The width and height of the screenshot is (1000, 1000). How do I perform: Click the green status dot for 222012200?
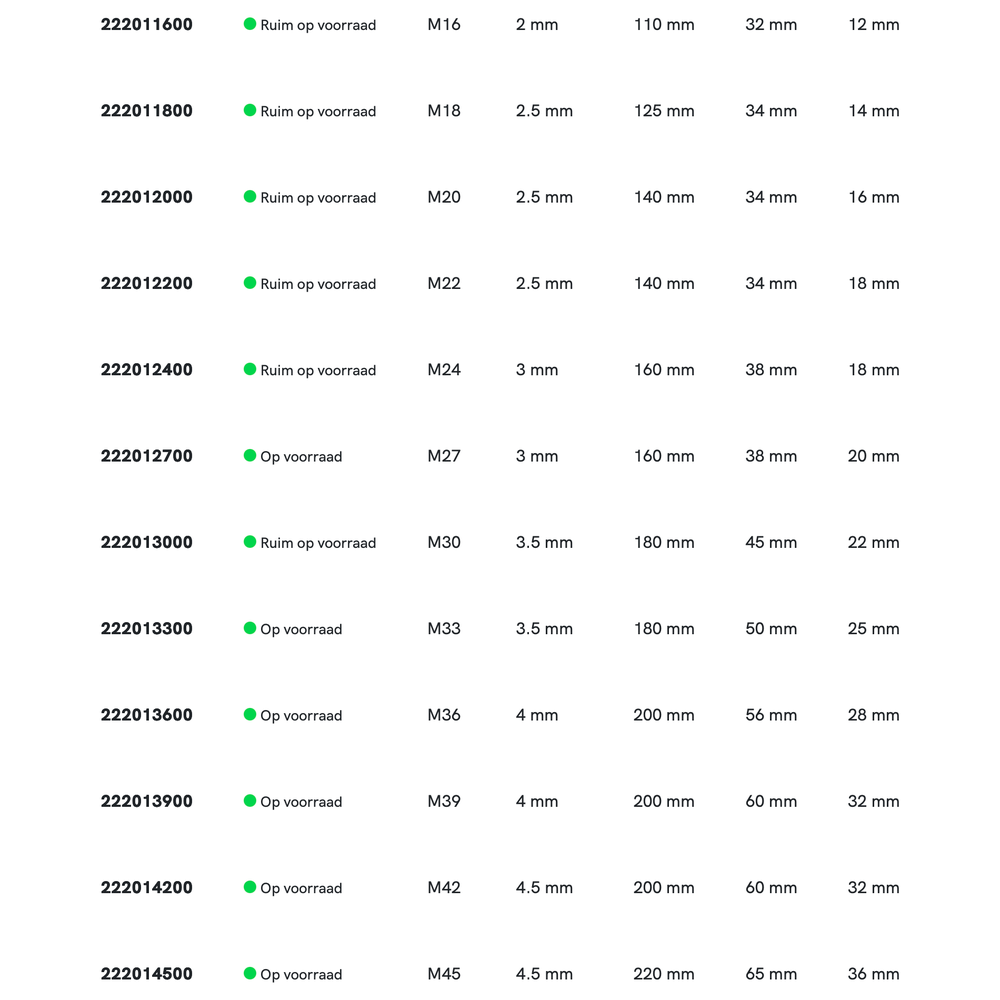pyautogui.click(x=250, y=283)
